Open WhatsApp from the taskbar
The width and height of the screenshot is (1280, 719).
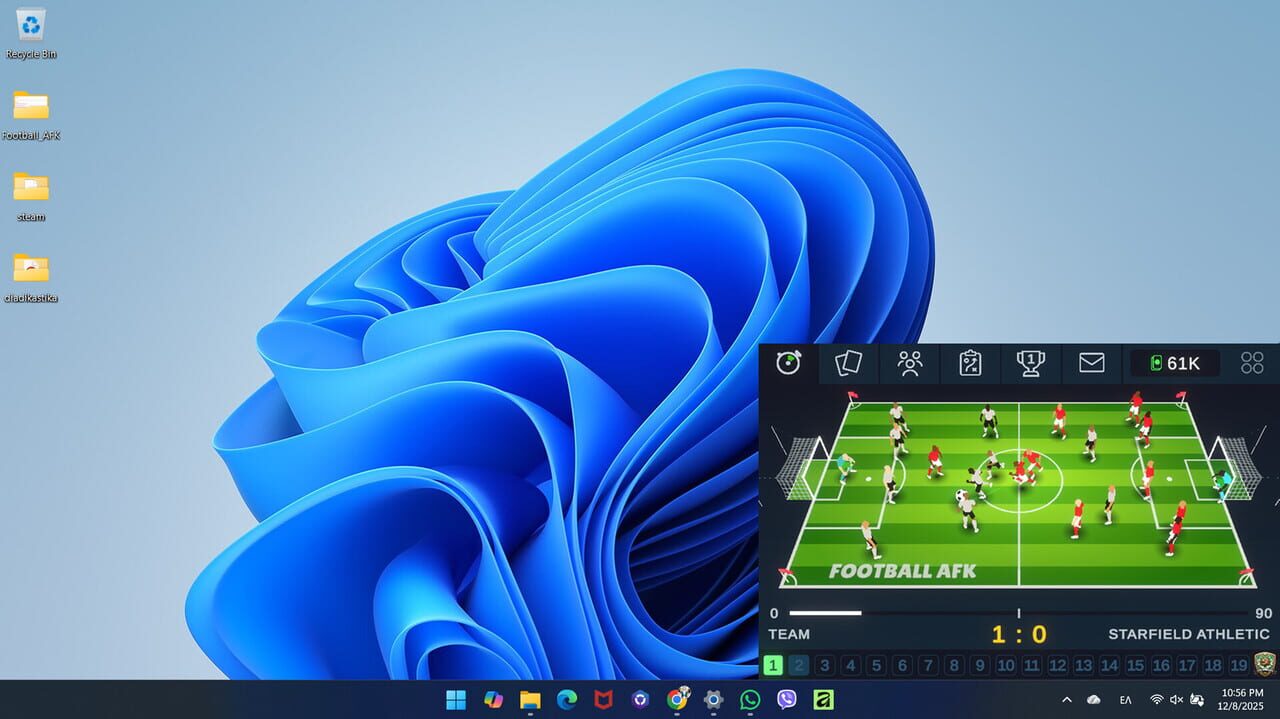click(749, 700)
